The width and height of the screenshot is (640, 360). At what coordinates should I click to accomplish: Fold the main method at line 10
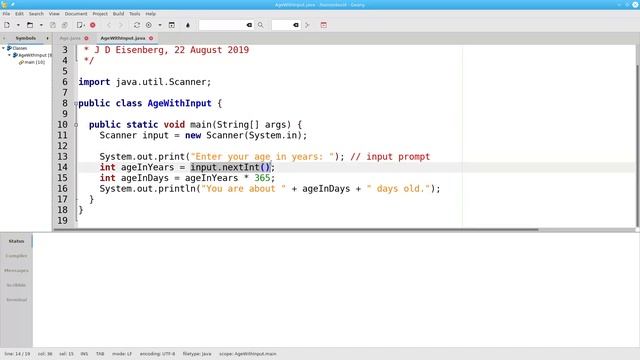(x=76, y=124)
